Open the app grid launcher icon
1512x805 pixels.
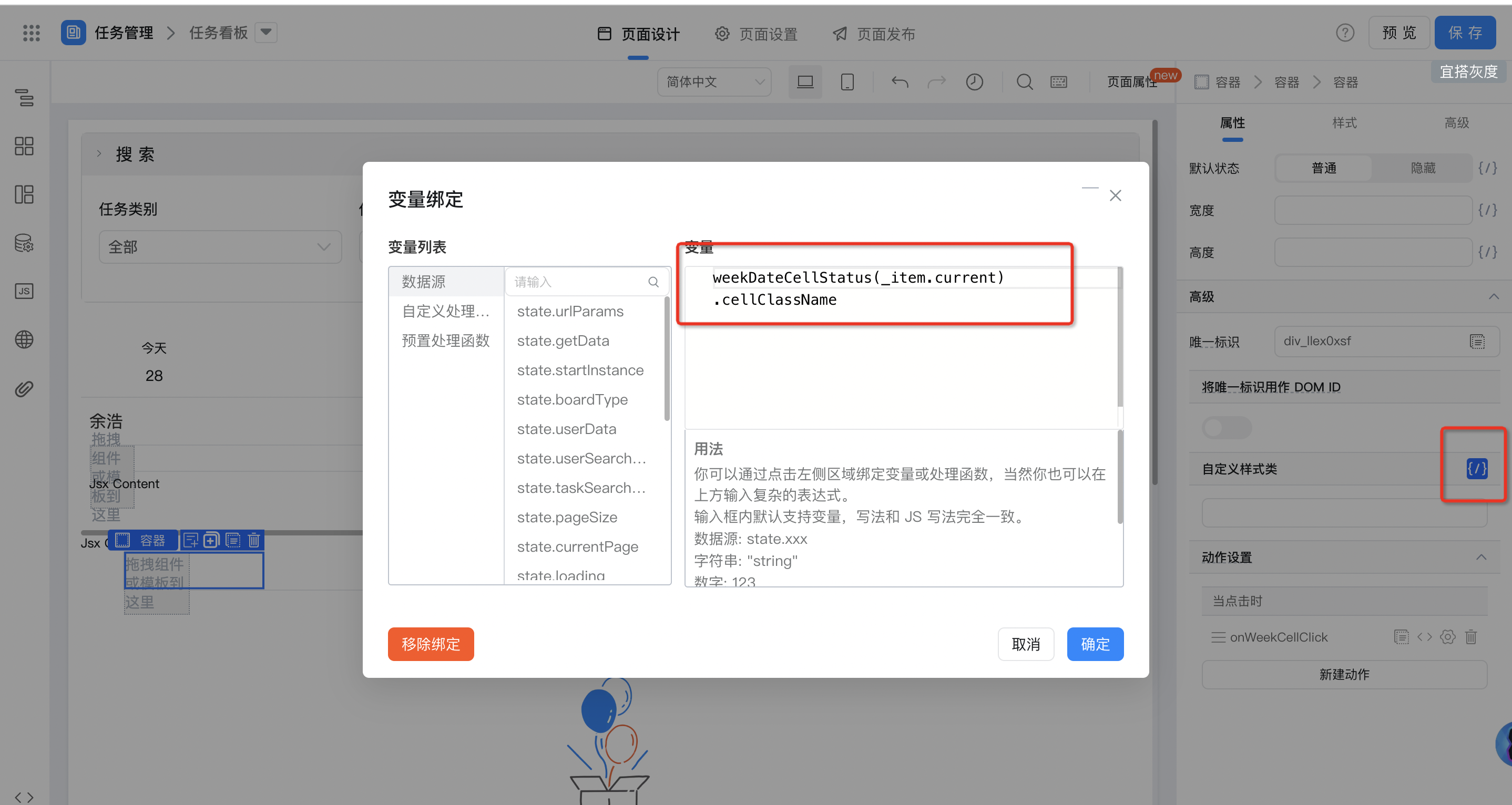click(31, 33)
